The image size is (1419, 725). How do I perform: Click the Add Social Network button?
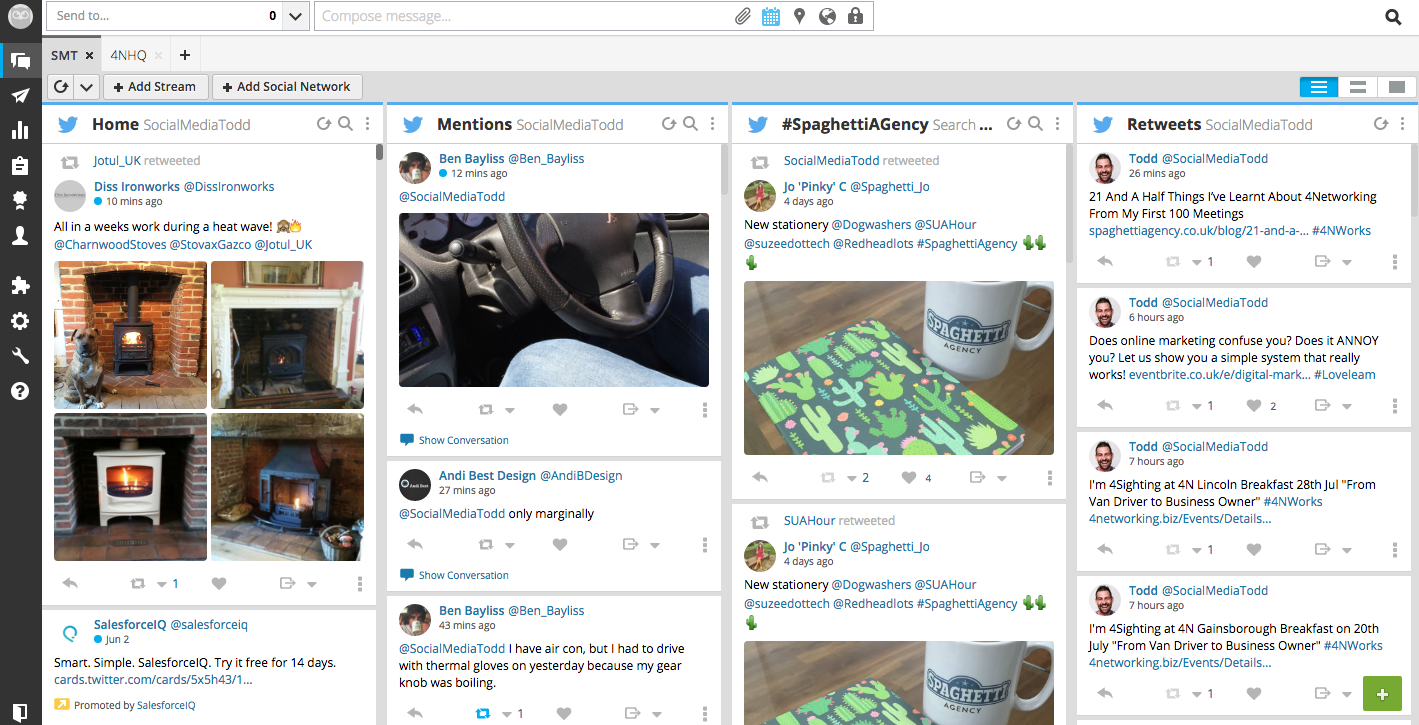(287, 87)
